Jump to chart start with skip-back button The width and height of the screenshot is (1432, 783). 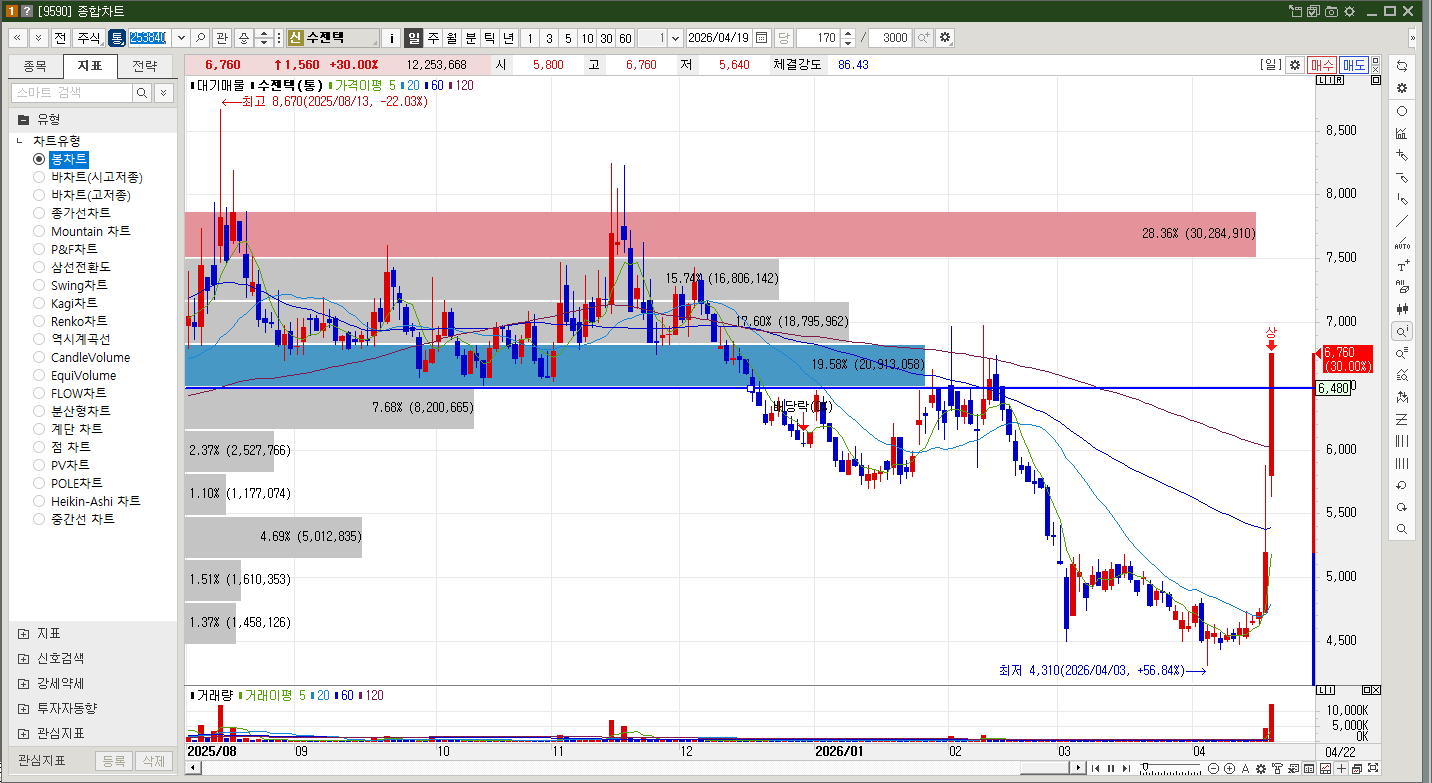tap(1096, 769)
